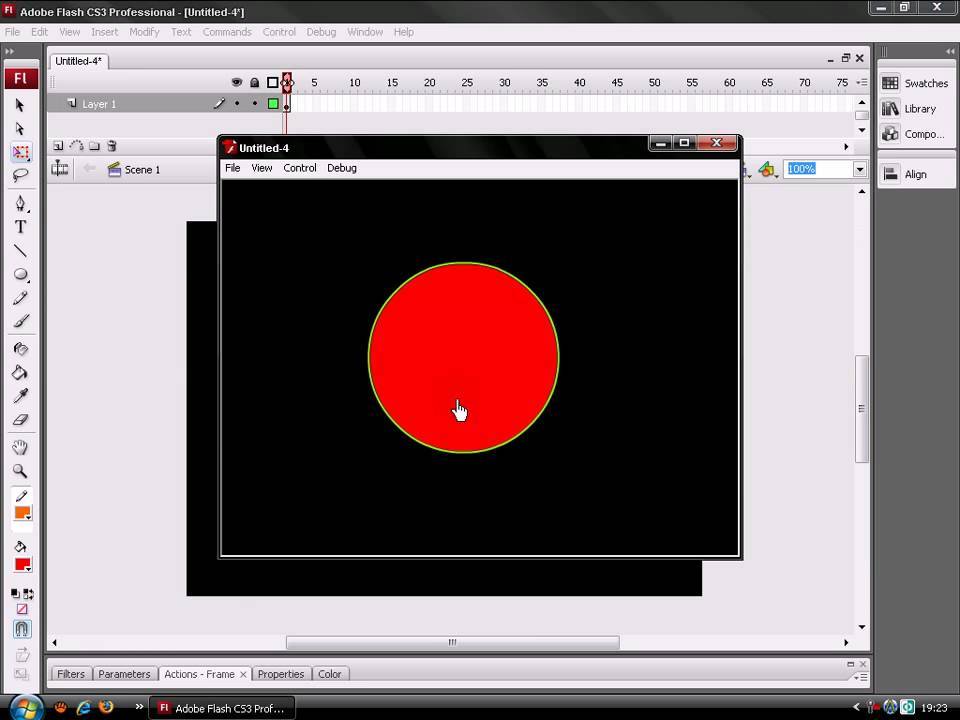Open the red fill color swatch
This screenshot has height=720, width=960.
click(21, 565)
